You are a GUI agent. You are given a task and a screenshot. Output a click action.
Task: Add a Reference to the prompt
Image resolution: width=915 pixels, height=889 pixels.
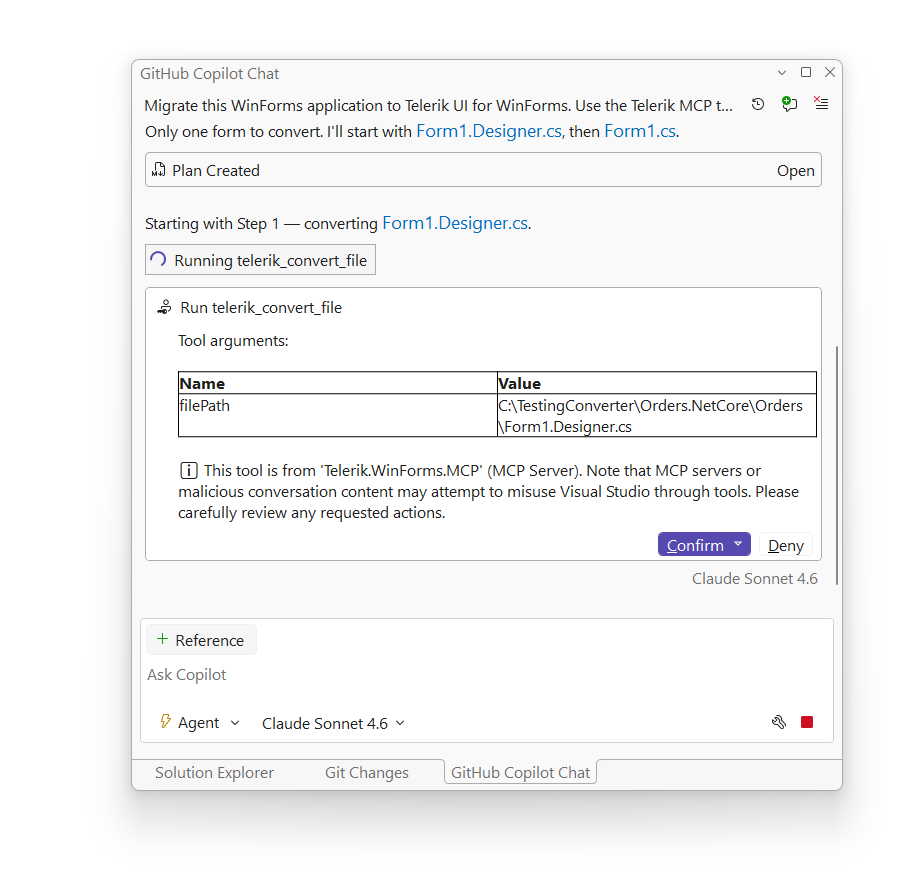[x=201, y=640]
